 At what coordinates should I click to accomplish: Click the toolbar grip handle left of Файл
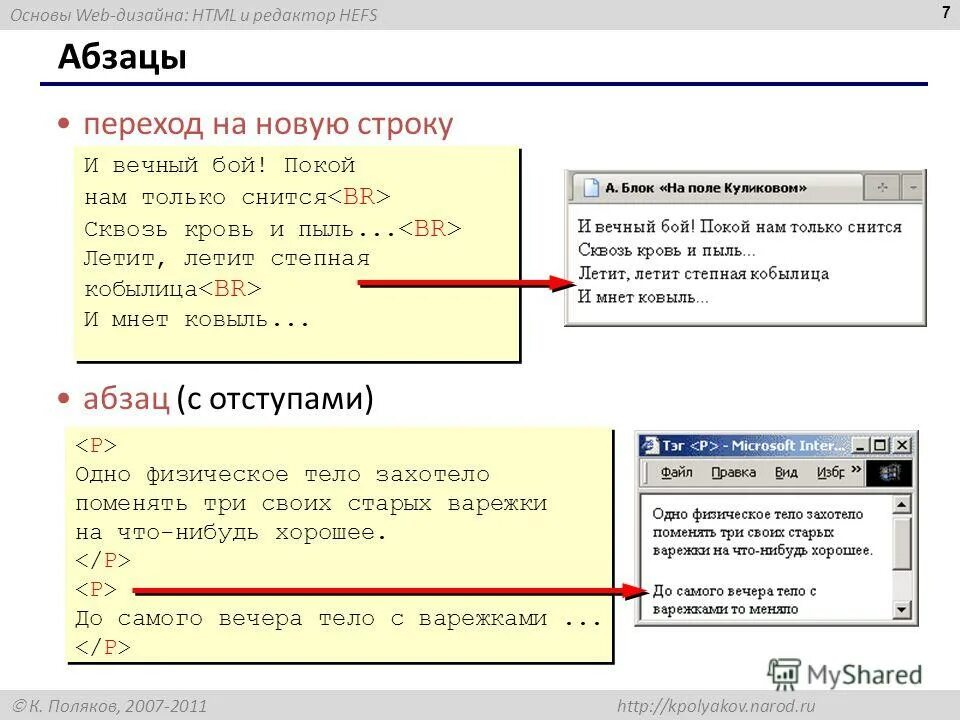pyautogui.click(x=645, y=472)
